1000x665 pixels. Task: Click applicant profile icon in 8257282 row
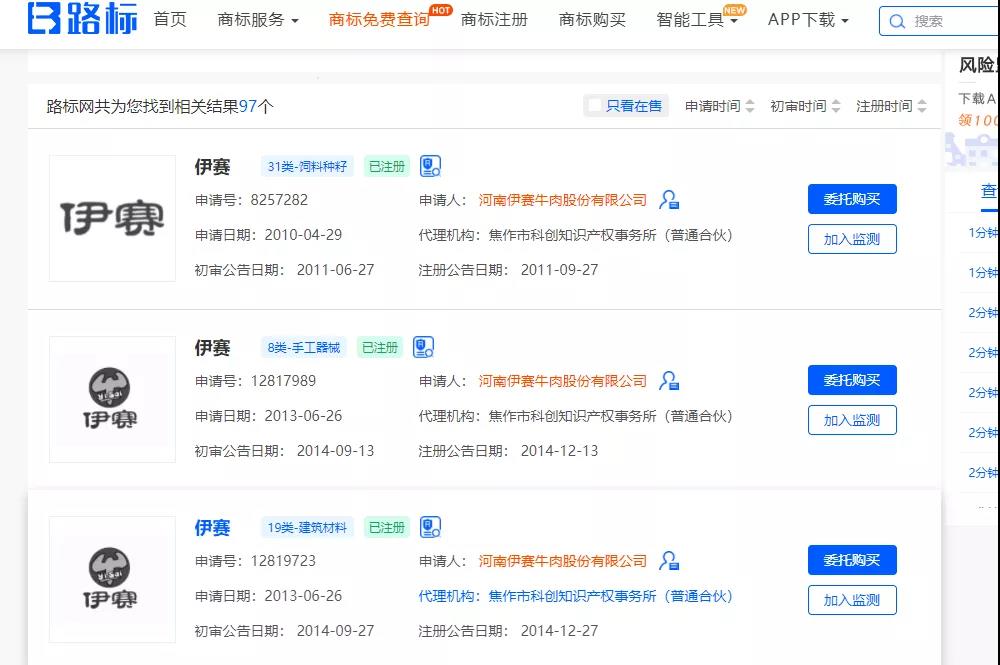pyautogui.click(x=669, y=200)
